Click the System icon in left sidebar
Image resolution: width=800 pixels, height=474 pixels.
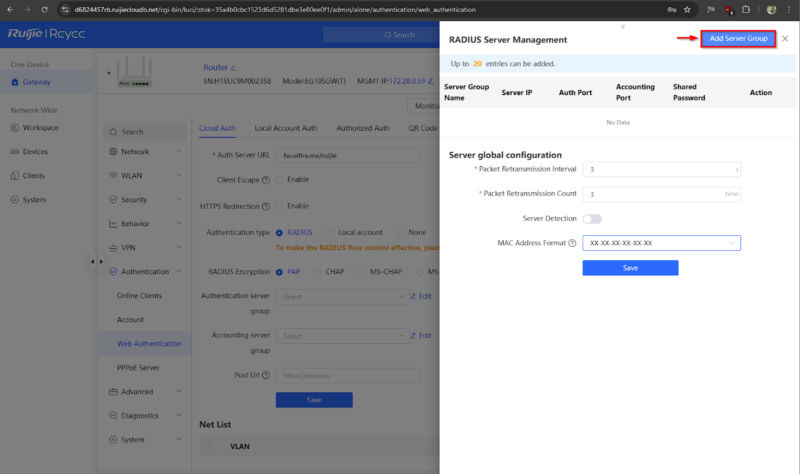(14, 200)
